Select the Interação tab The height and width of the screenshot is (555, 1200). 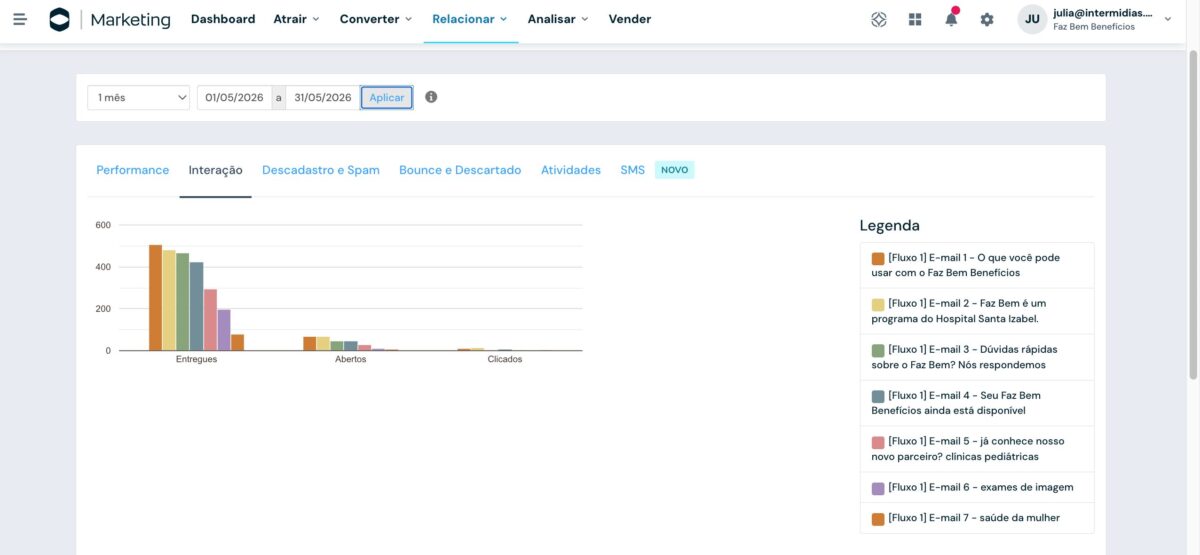pyautogui.click(x=216, y=170)
